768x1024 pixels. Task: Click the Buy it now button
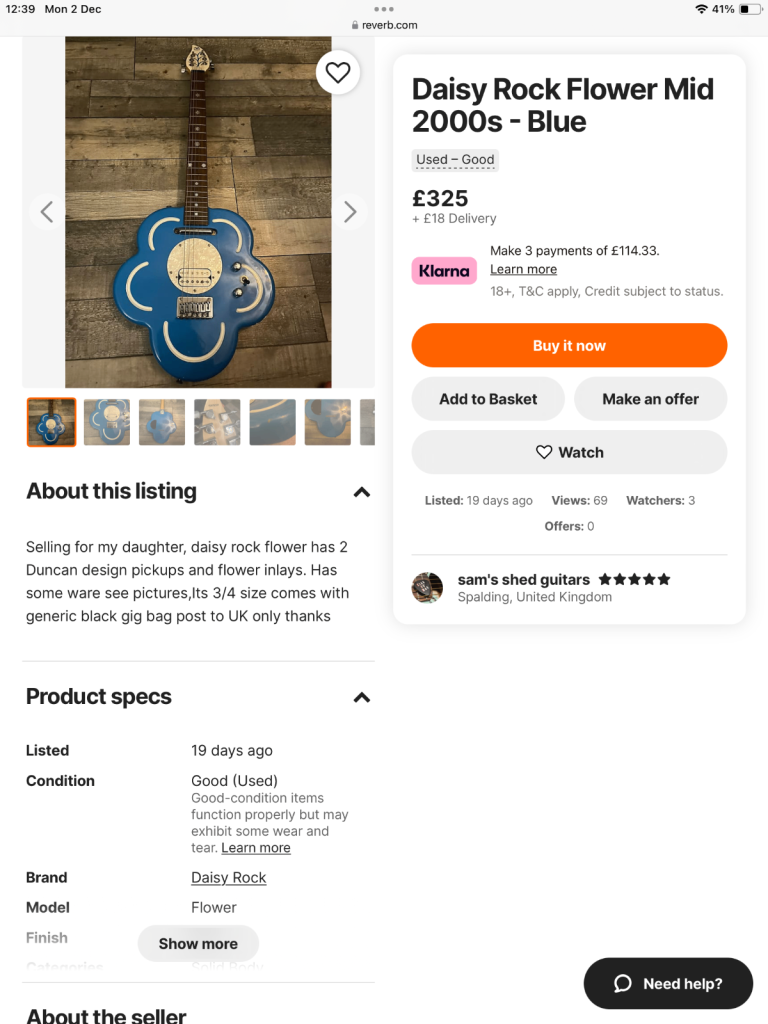[569, 345]
